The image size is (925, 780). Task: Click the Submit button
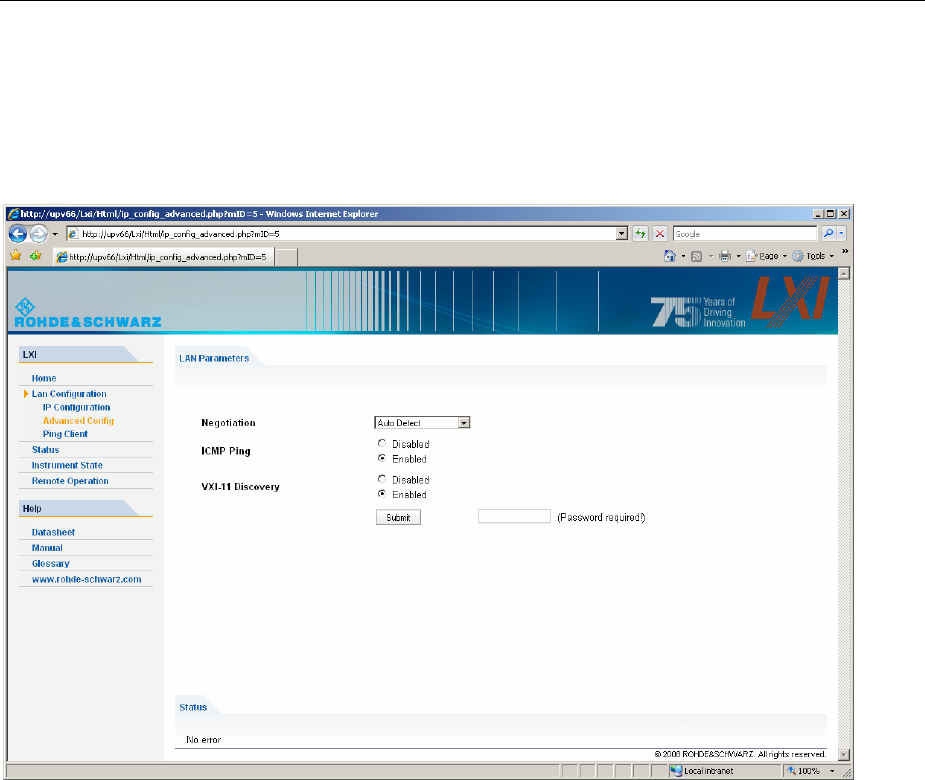coord(398,517)
